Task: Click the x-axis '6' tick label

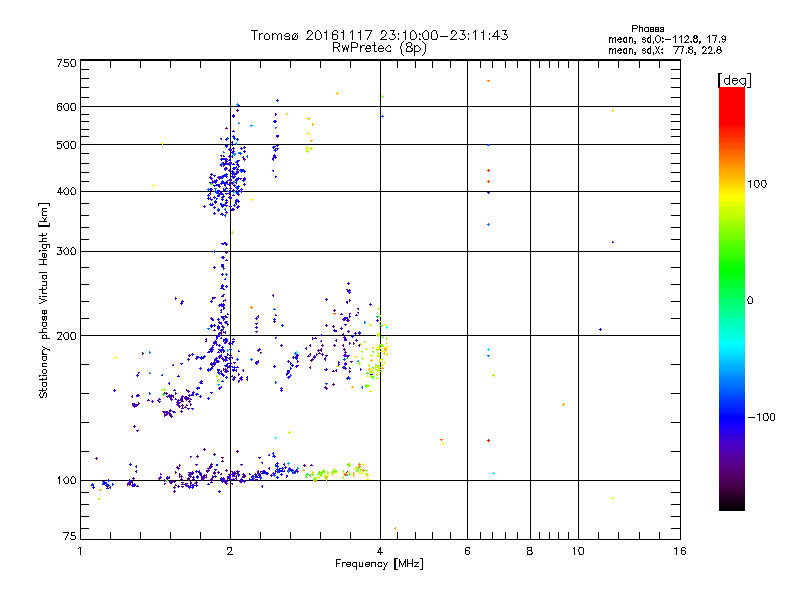Action: 467,551
